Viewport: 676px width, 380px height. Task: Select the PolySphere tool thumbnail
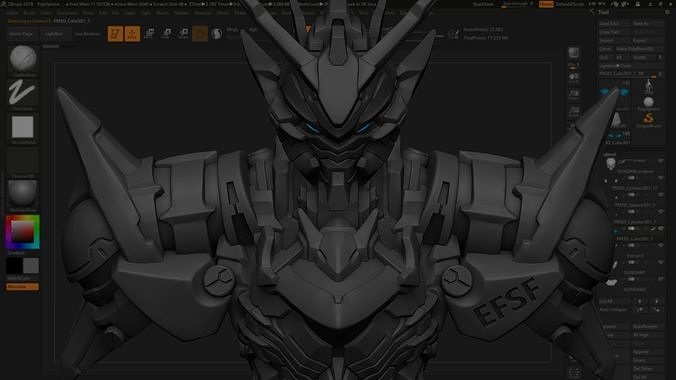tap(648, 103)
